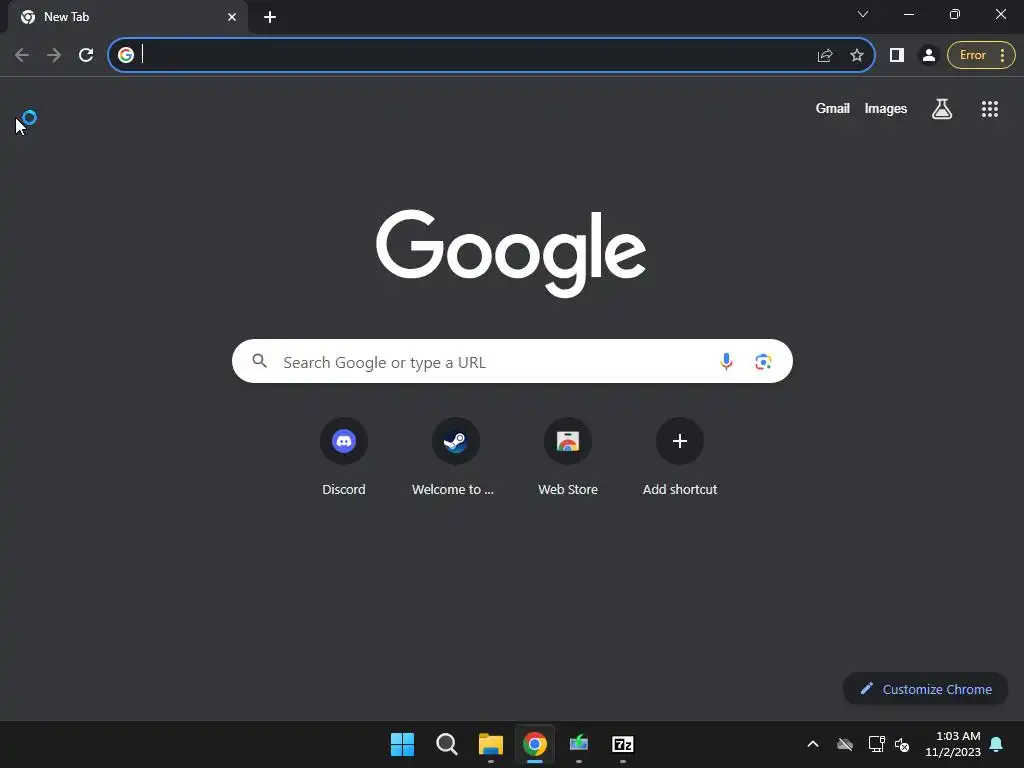This screenshot has height=768, width=1024.
Task: Share this page using share icon
Action: click(825, 56)
